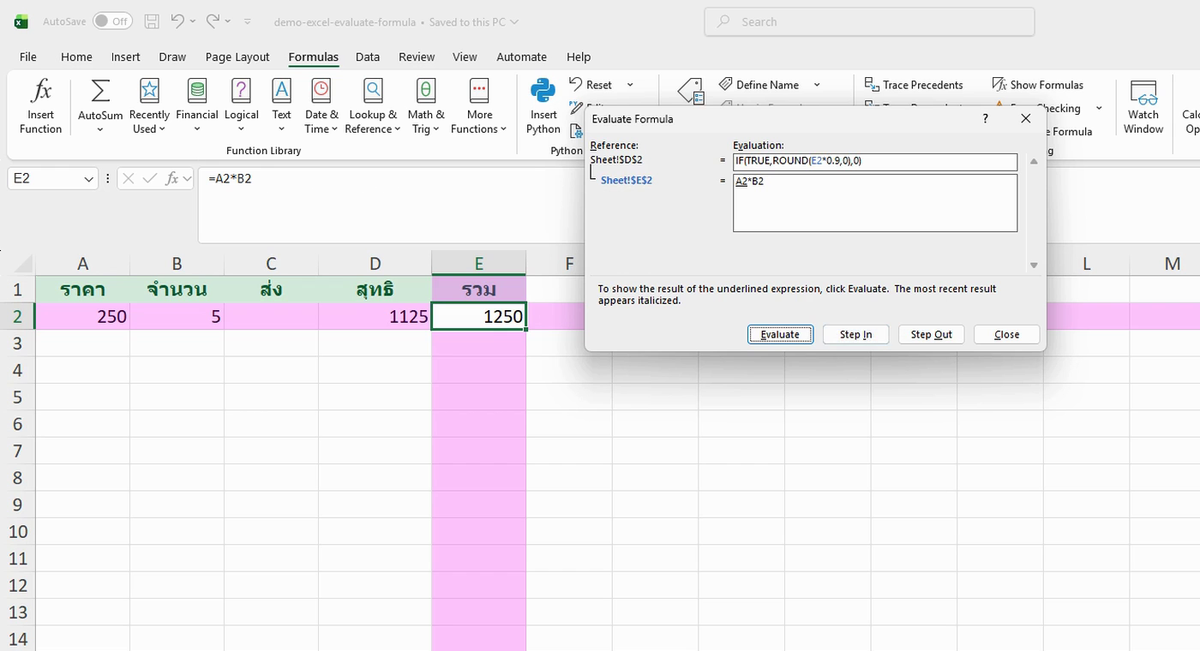Click Sheet!$E$2 reference in dialog

(626, 180)
